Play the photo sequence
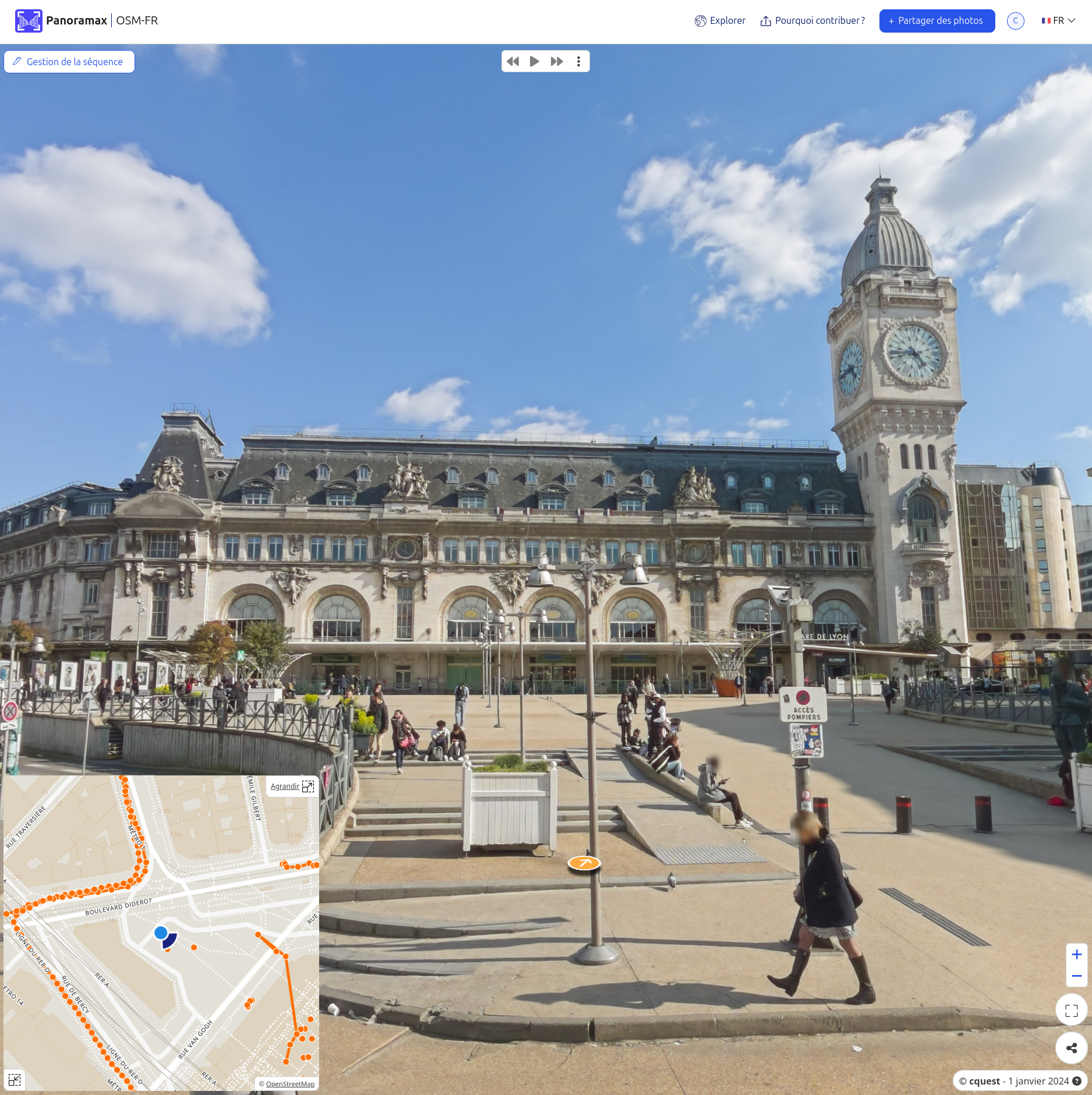The width and height of the screenshot is (1092, 1095). coord(534,61)
